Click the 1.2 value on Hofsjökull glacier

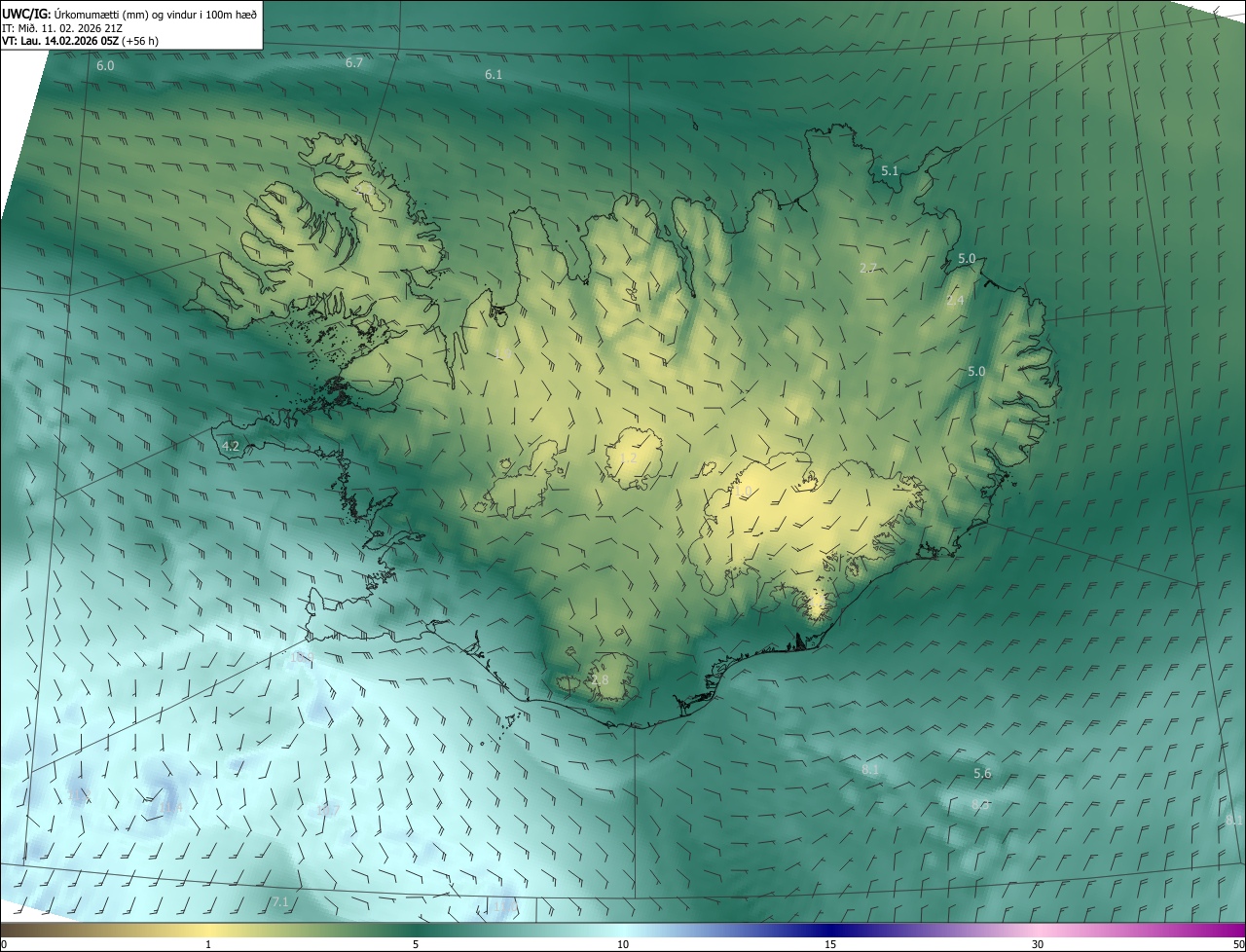coord(628,457)
